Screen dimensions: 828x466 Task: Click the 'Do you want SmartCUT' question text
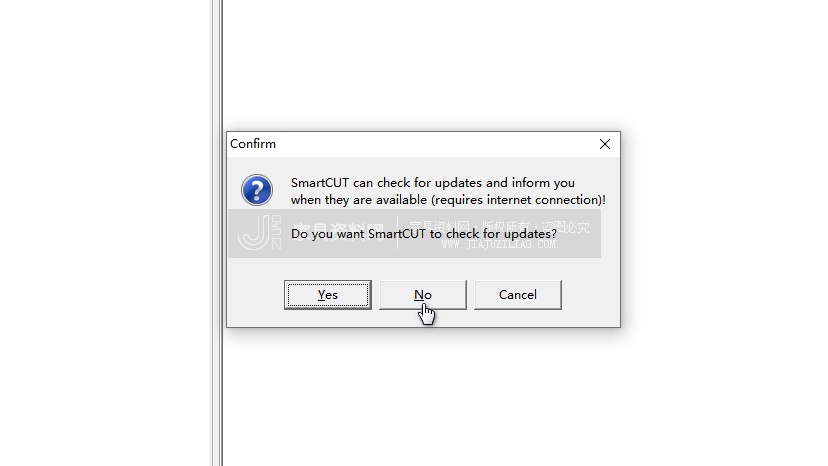[424, 234]
